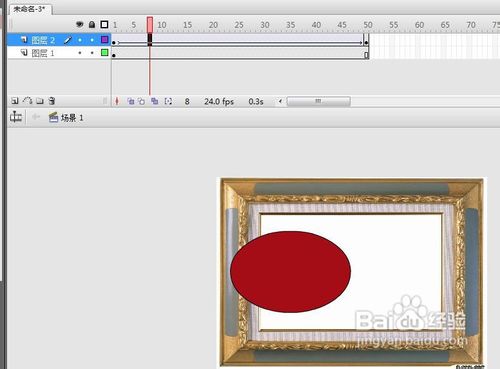
Task: Click the purple outline color swatch of 图层 2
Action: pos(105,40)
